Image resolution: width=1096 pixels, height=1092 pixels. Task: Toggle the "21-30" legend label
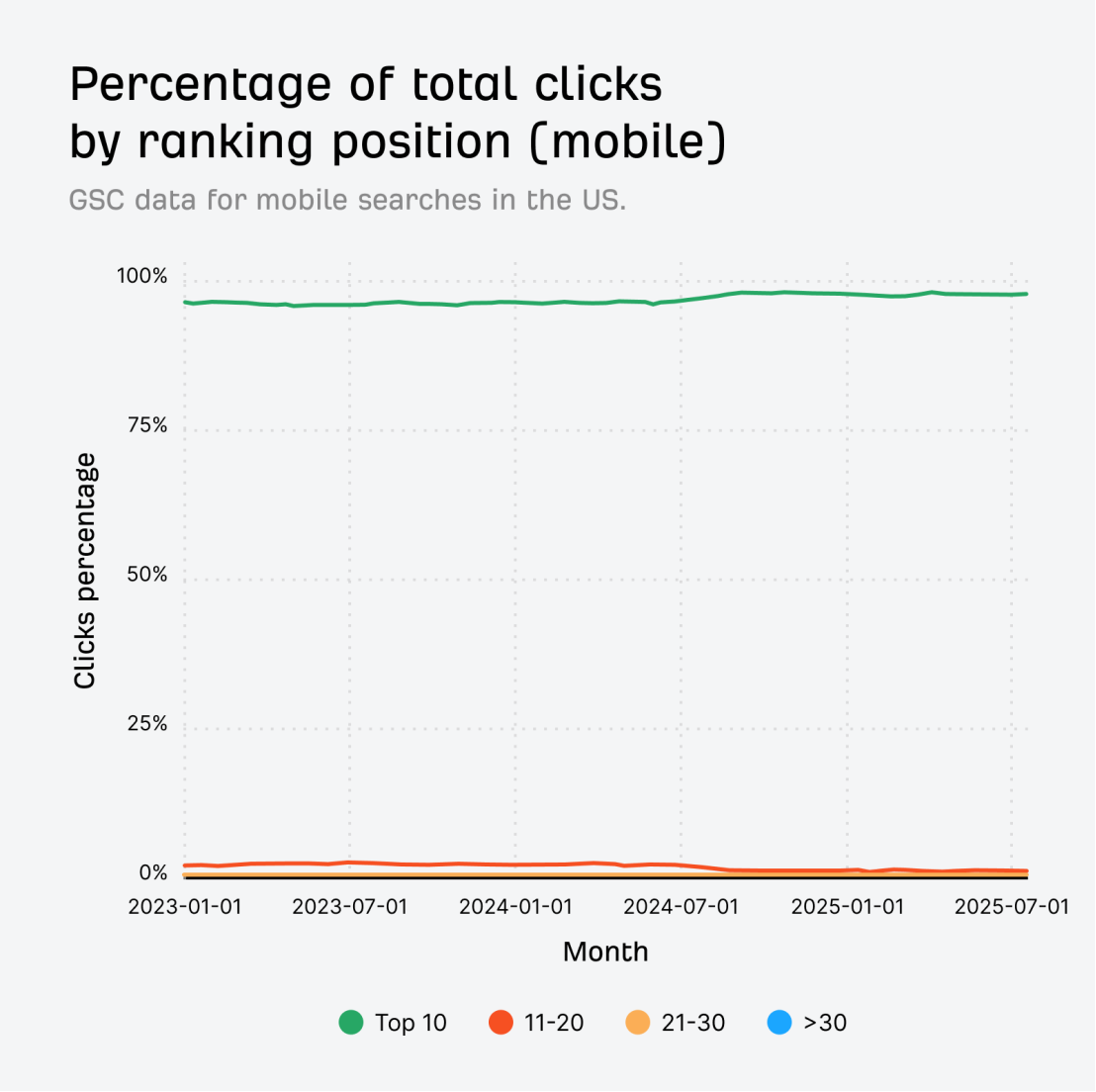click(693, 1023)
